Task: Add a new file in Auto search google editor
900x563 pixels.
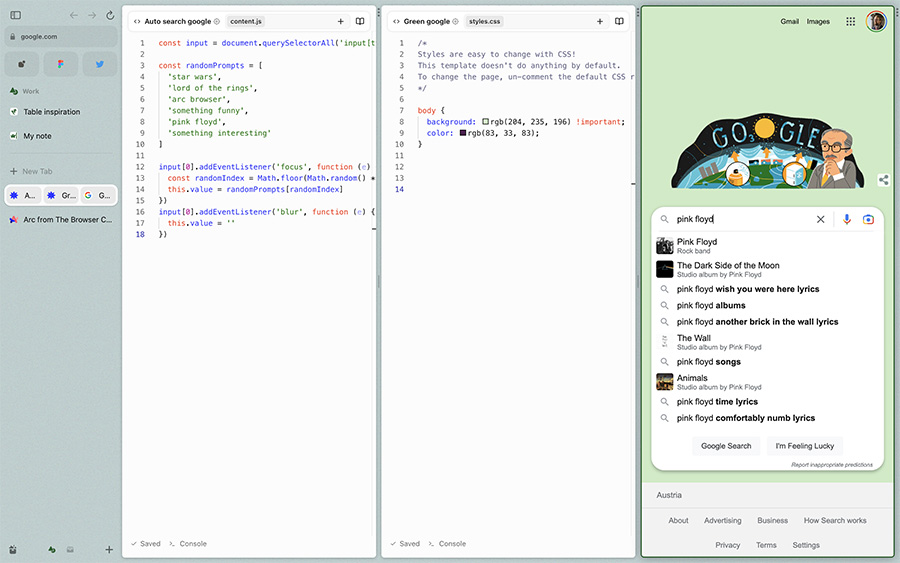Action: 340,21
